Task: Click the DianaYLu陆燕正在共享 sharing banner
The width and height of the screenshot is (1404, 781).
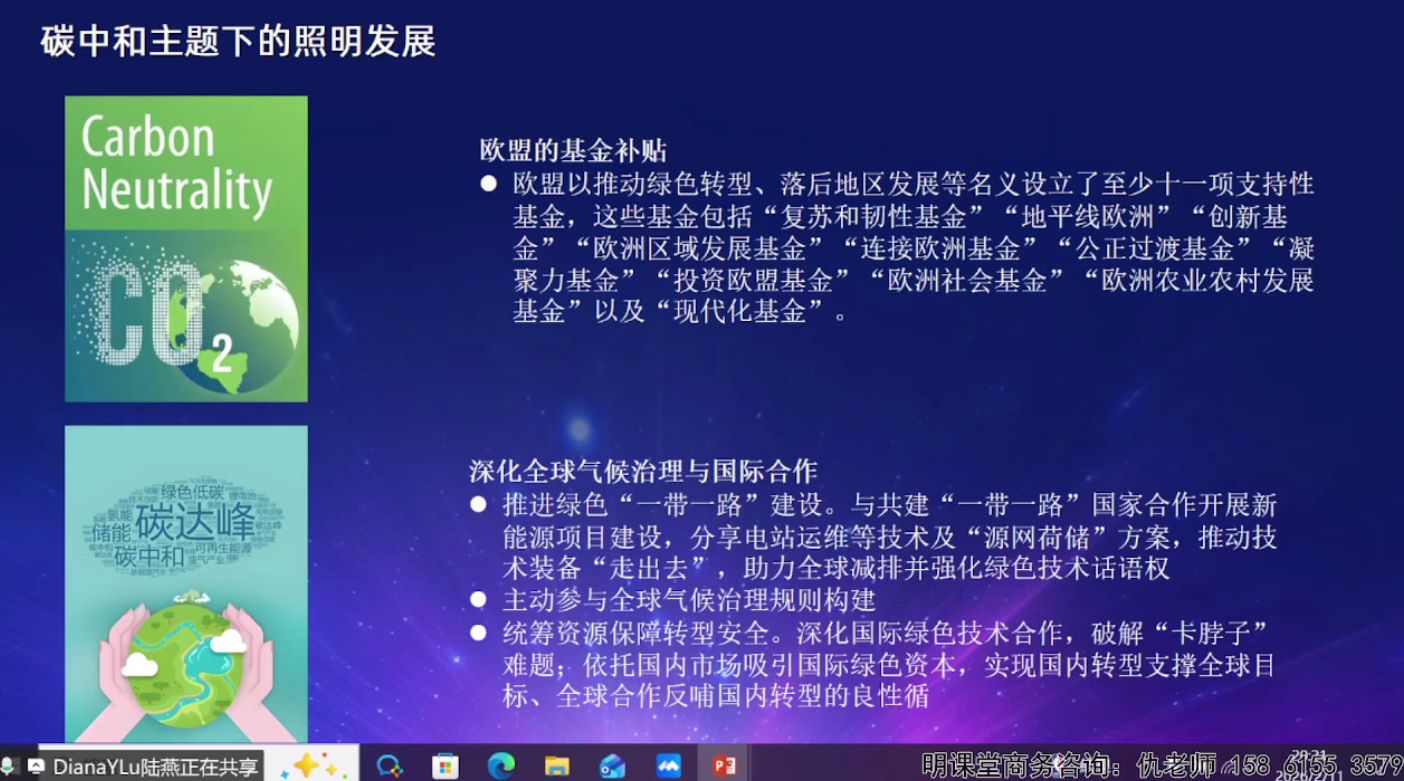Action: [157, 765]
